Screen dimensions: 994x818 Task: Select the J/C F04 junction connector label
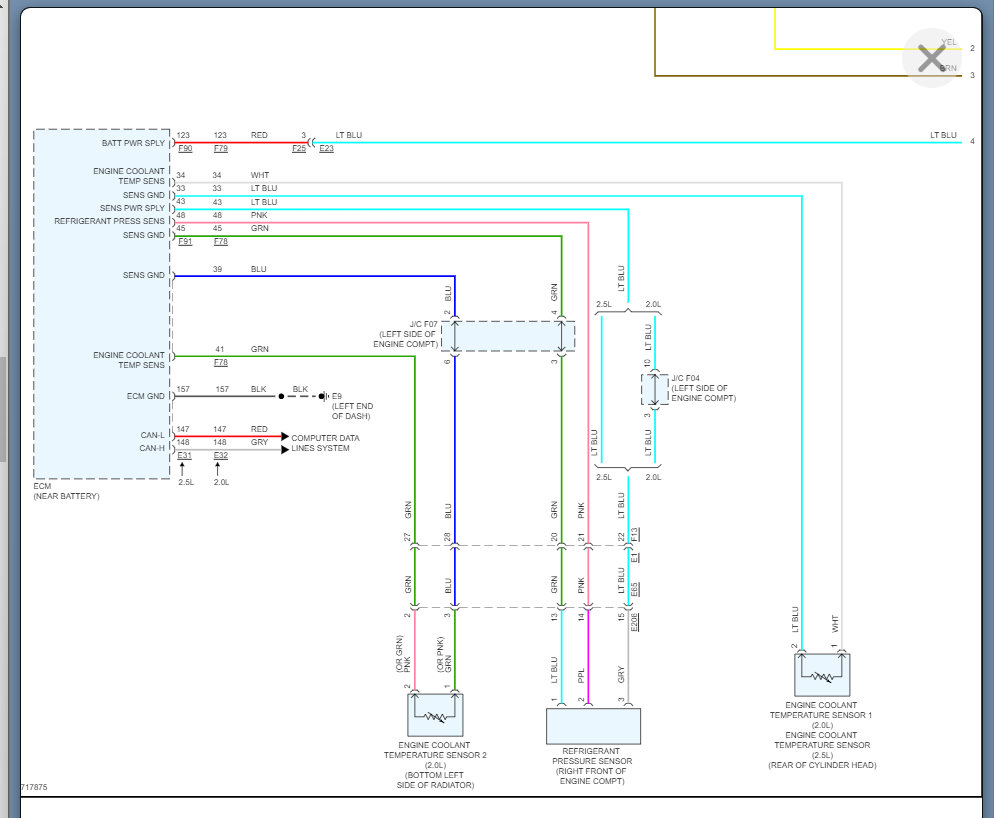click(x=704, y=388)
